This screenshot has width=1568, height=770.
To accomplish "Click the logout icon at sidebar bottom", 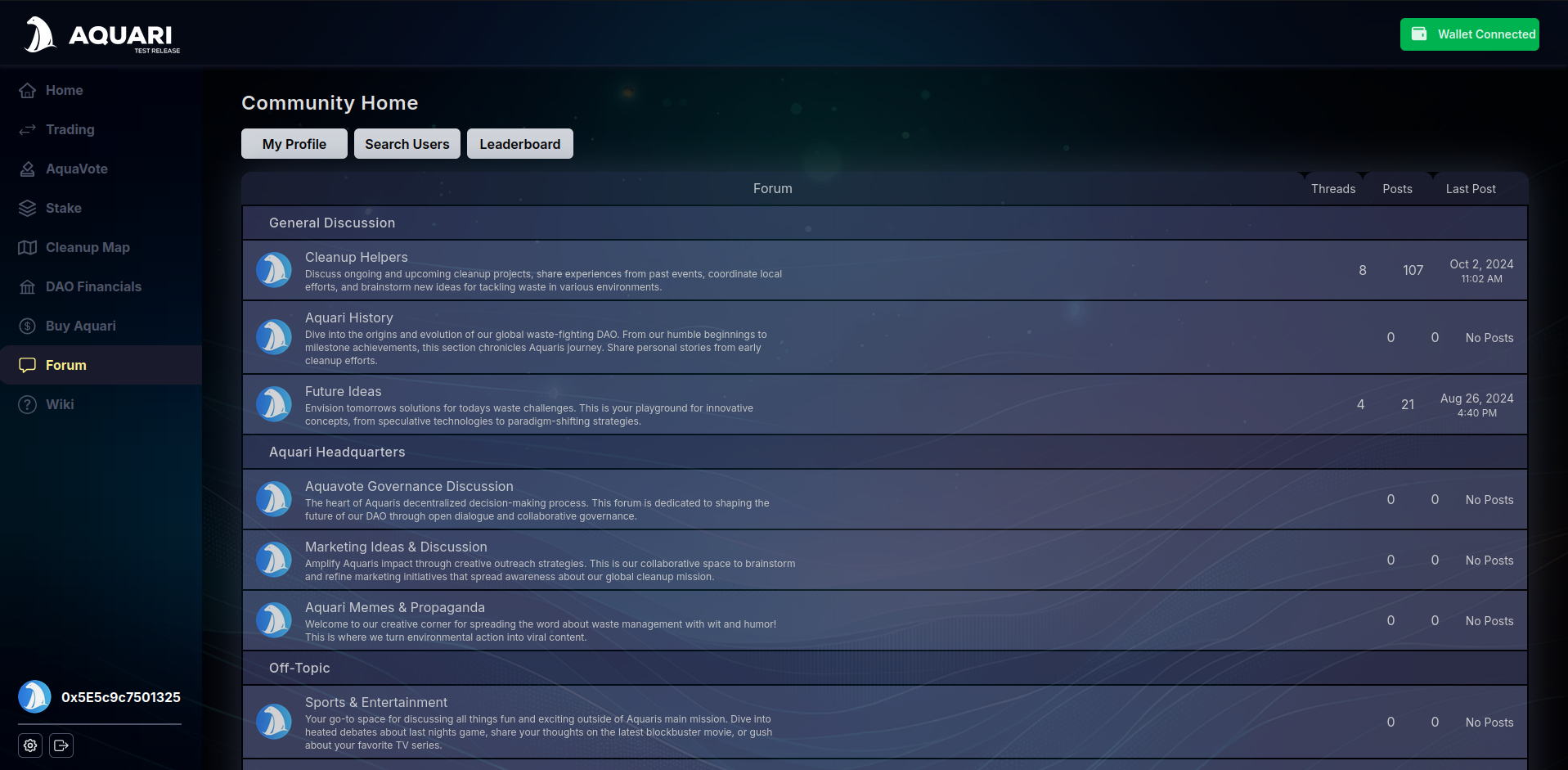I will tap(61, 745).
